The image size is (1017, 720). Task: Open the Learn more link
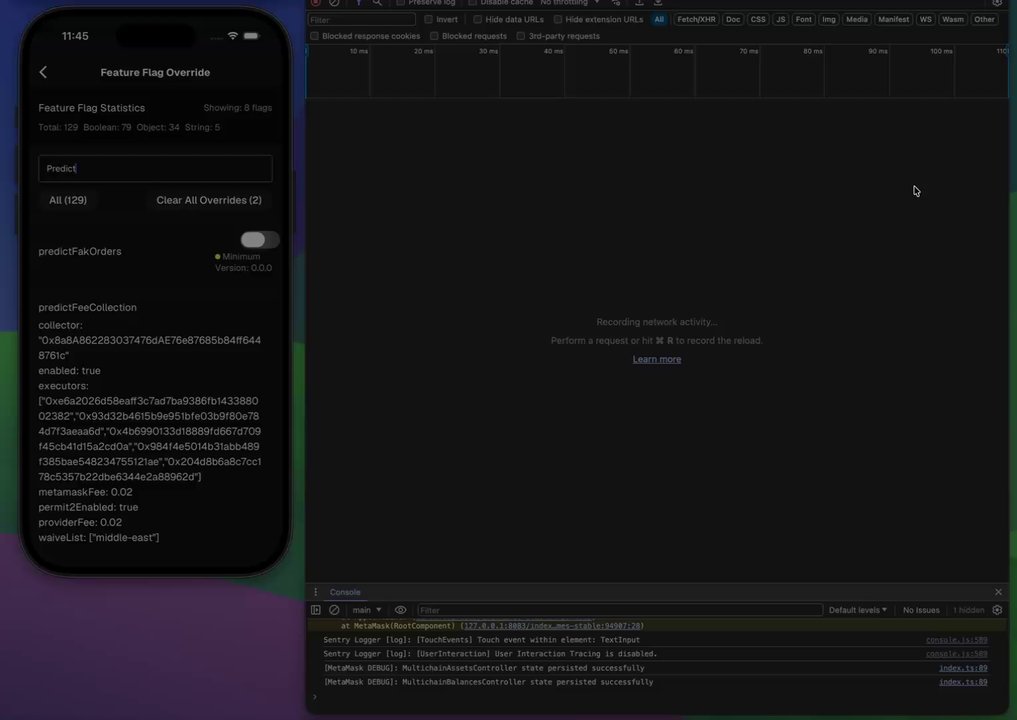tap(656, 359)
